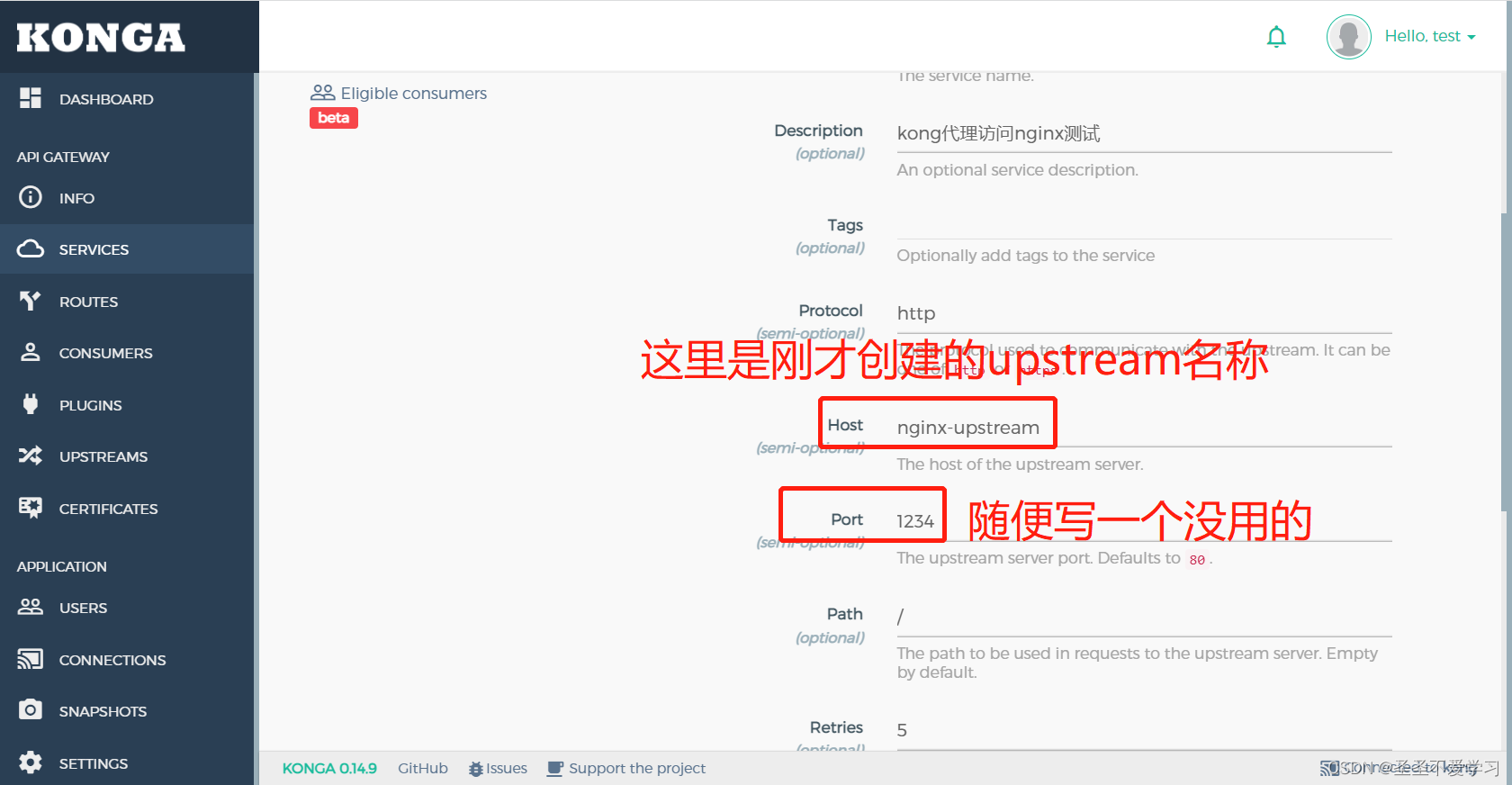The image size is (1512, 785).
Task: Click the Snapshots camera icon
Action: [31, 710]
